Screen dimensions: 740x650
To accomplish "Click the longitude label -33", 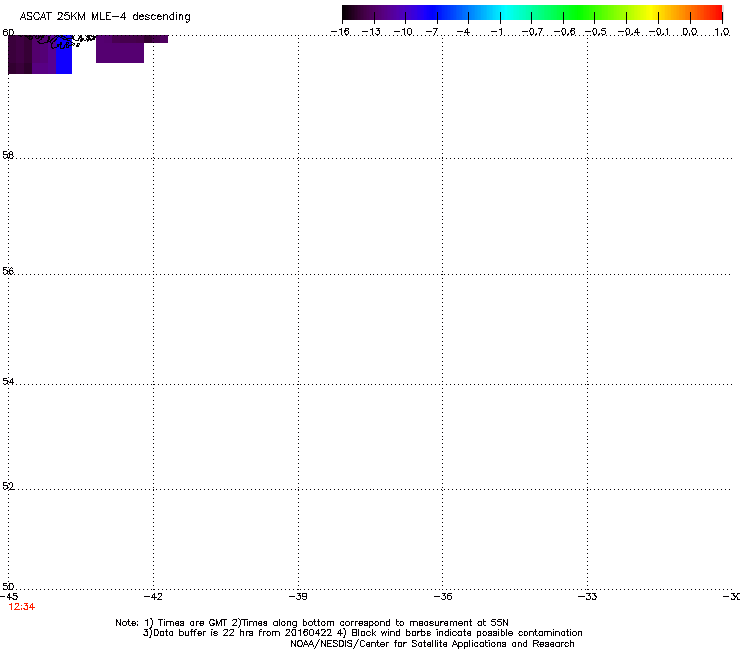I will pyautogui.click(x=588, y=597).
